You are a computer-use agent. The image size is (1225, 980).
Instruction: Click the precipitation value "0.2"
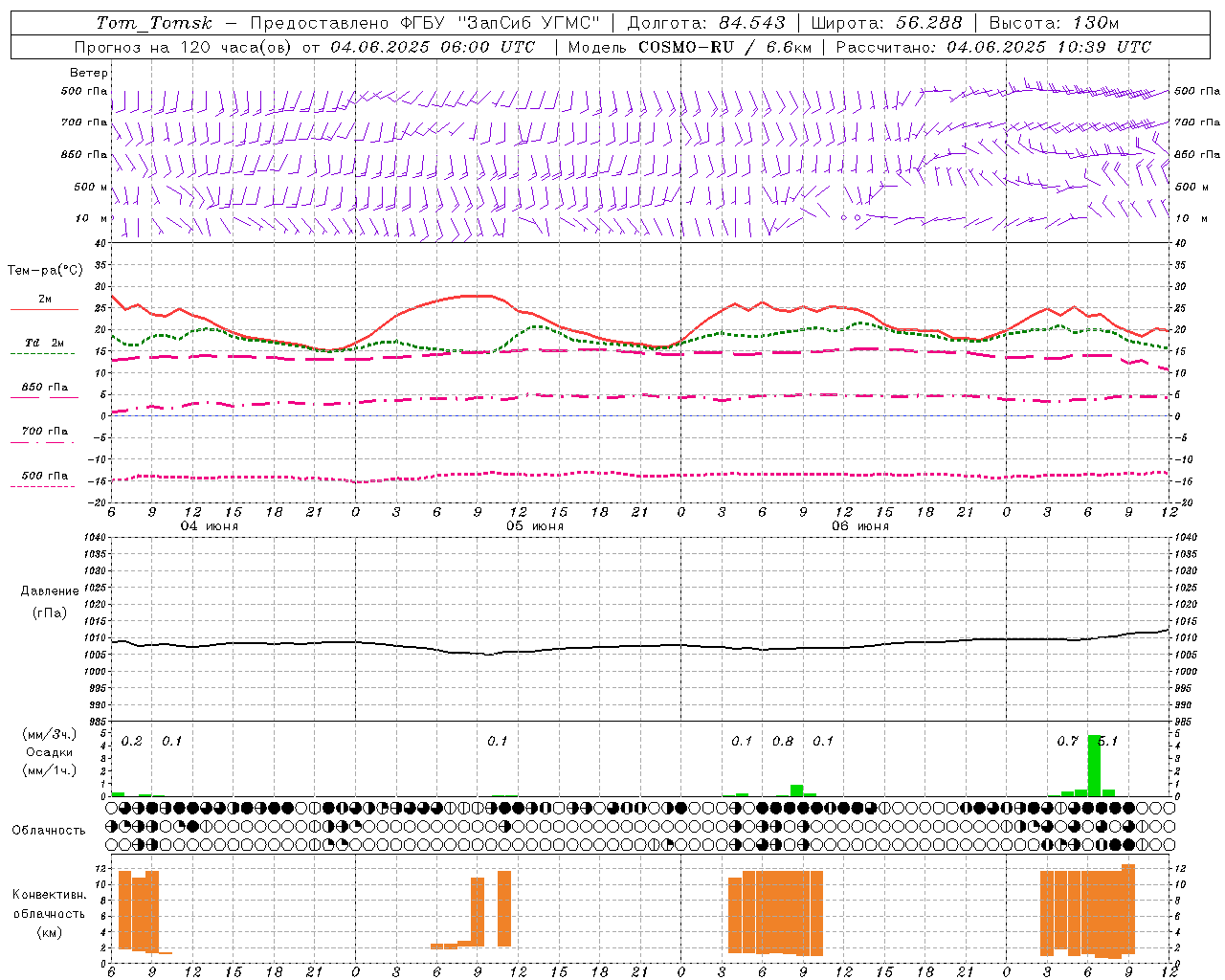(x=132, y=741)
